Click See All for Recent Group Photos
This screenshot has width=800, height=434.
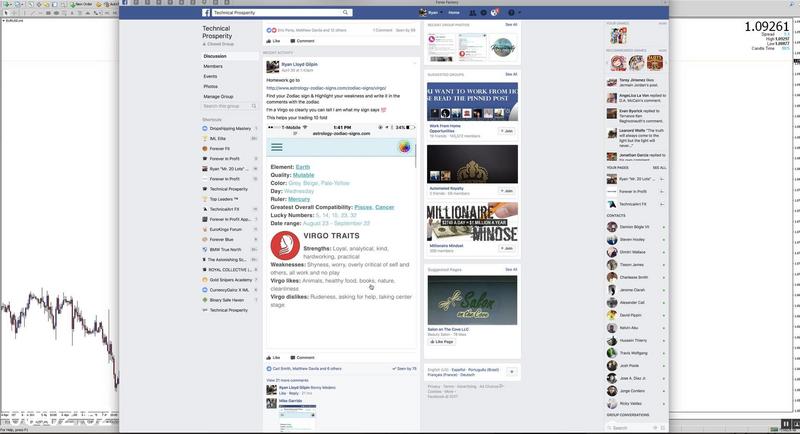click(x=511, y=24)
